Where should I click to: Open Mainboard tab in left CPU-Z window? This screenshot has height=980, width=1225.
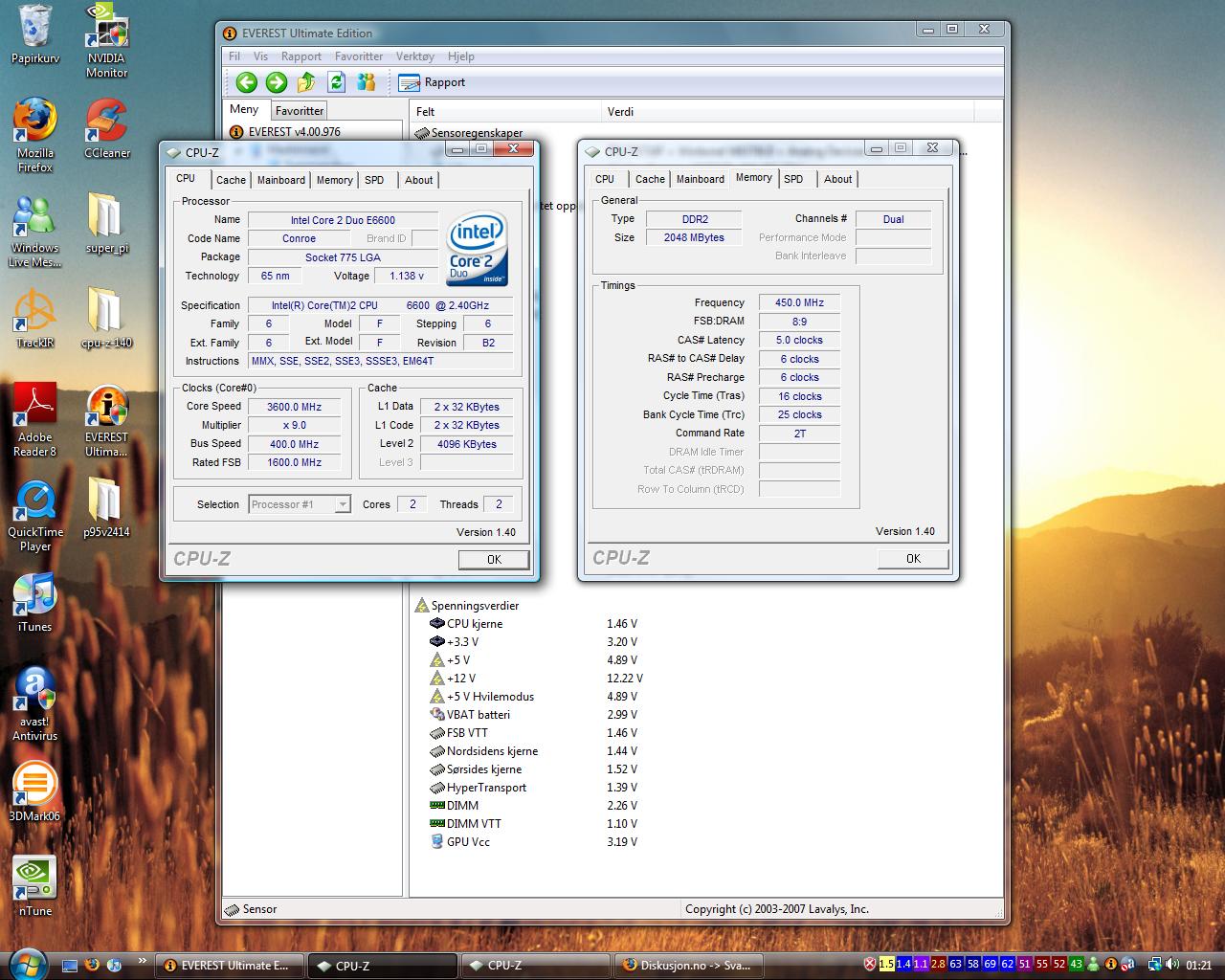click(x=281, y=180)
